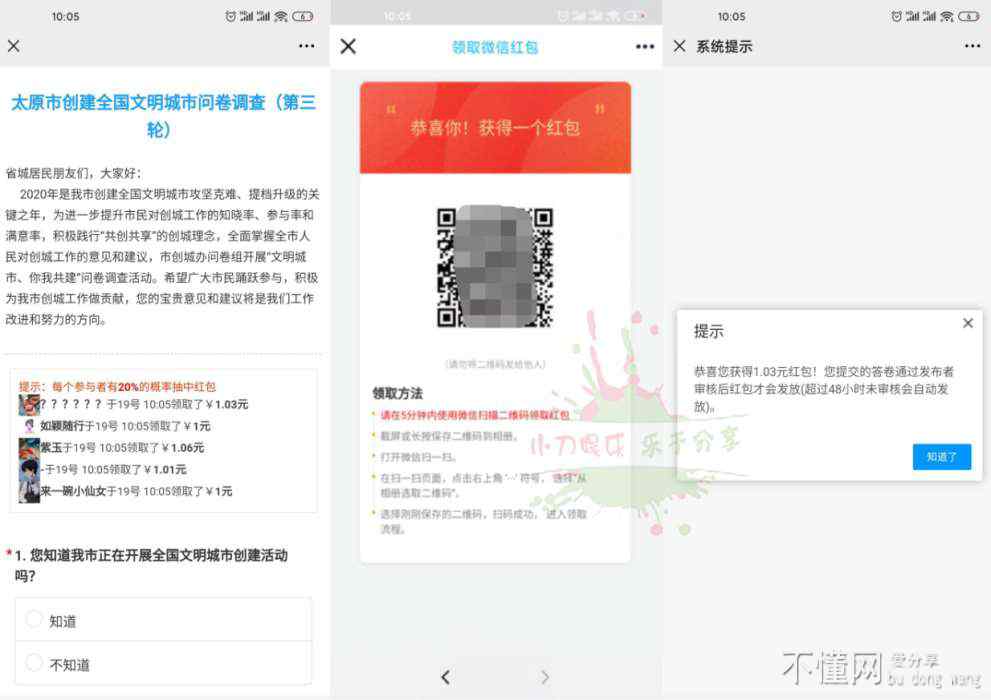Tap the red packet QR code
The image size is (991, 700).
pyautogui.click(x=496, y=267)
